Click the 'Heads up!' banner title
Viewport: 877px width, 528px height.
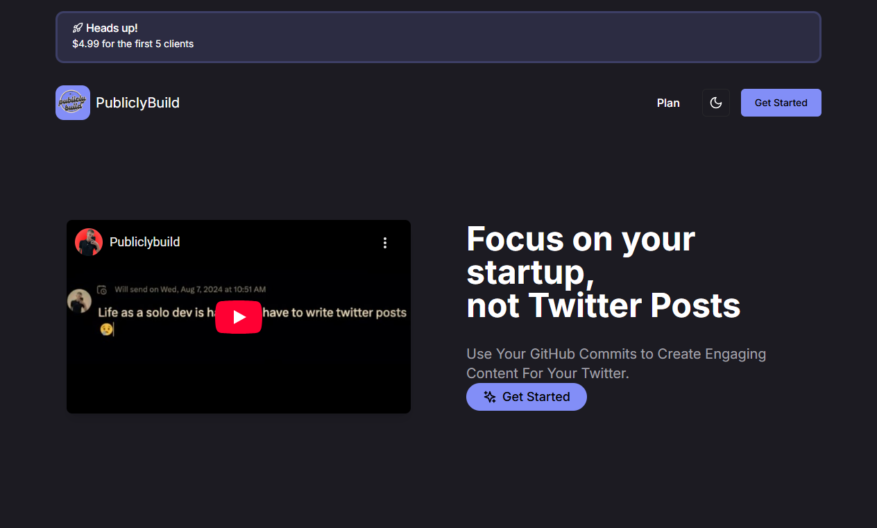112,28
